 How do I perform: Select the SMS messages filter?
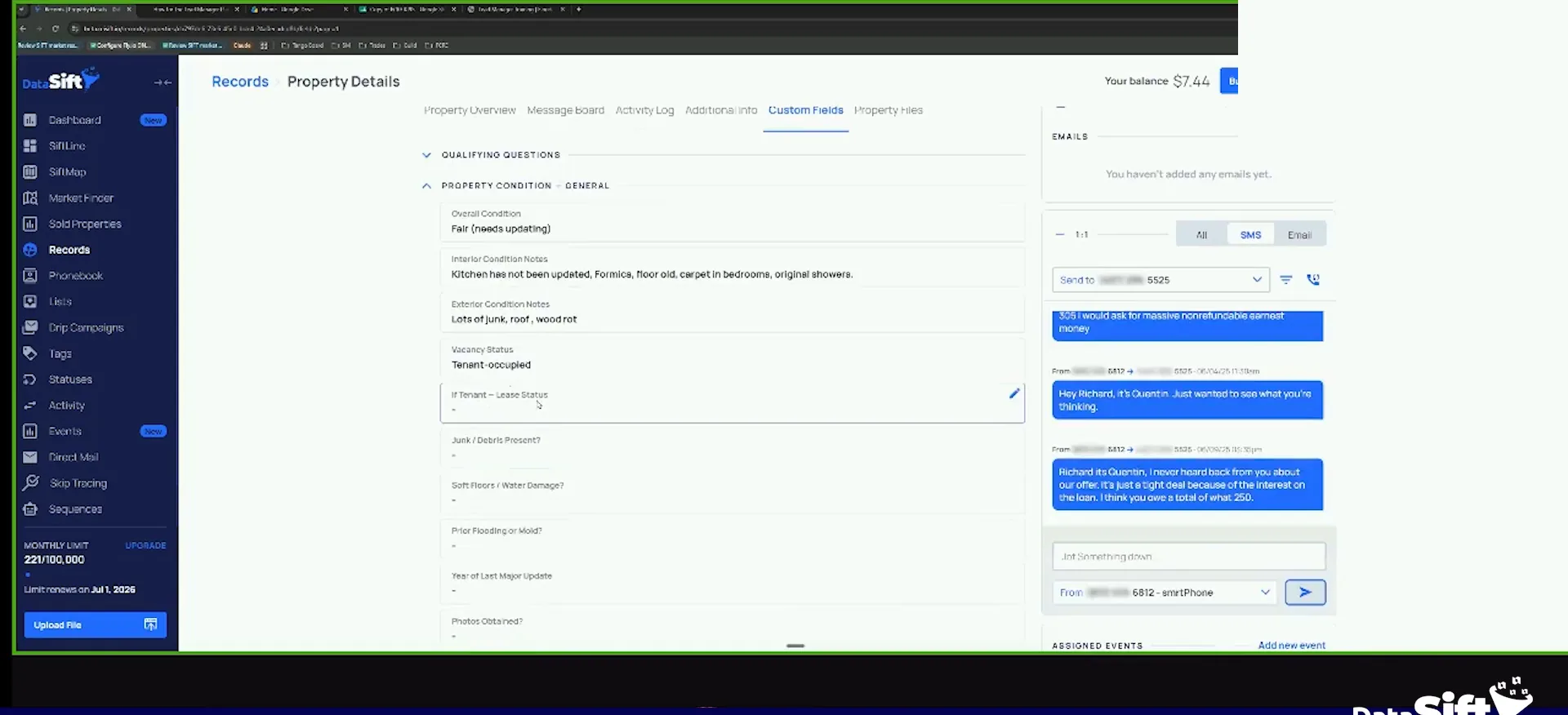point(1250,235)
